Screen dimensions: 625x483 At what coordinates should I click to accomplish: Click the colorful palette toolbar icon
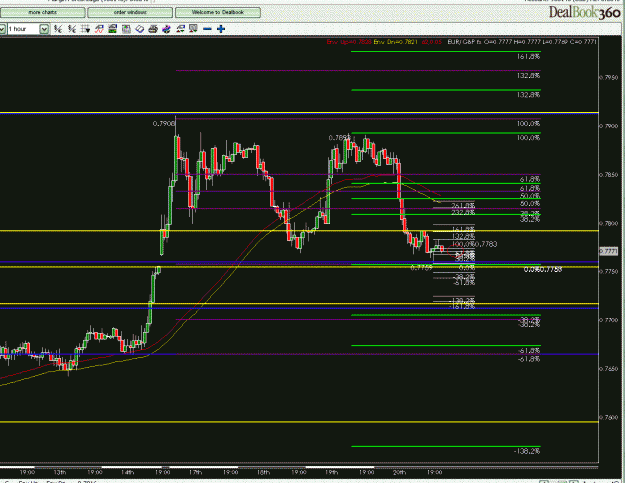pos(167,29)
